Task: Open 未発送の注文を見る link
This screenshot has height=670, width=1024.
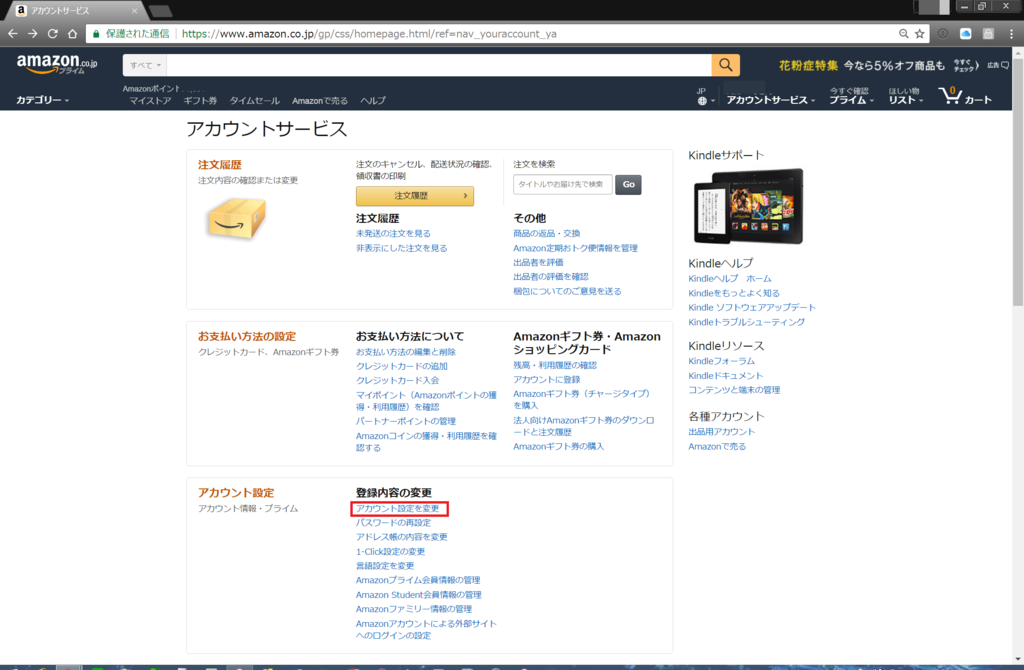Action: 393,233
